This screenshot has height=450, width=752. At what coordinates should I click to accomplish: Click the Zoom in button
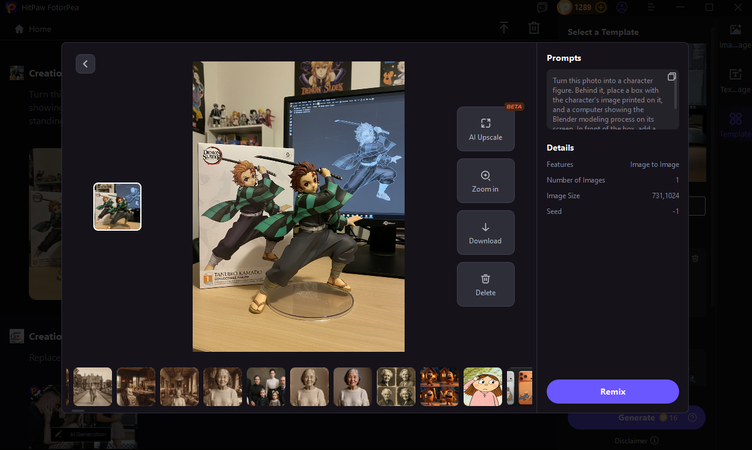[485, 181]
